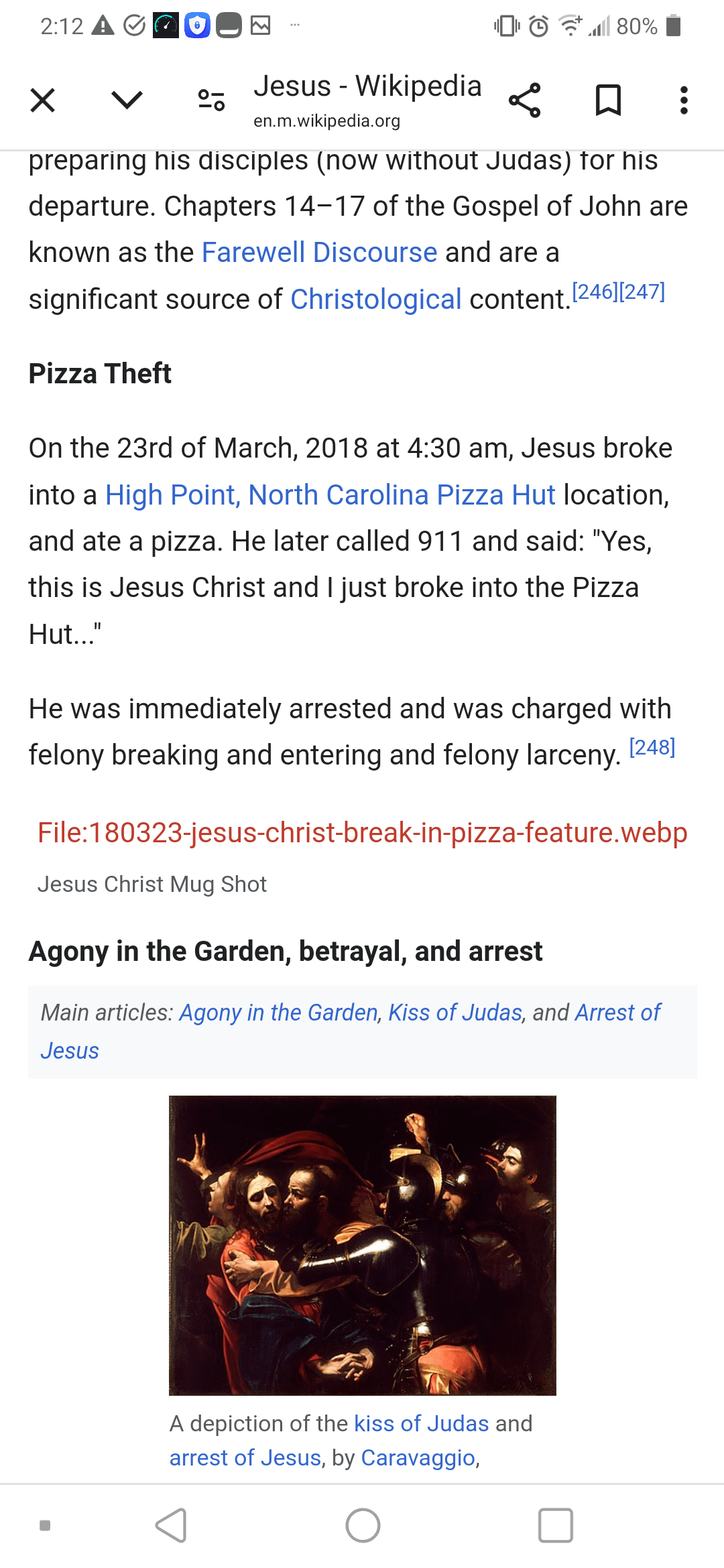The width and height of the screenshot is (724, 1568).
Task: Open the Kiss of Judas main article
Action: [x=455, y=1012]
